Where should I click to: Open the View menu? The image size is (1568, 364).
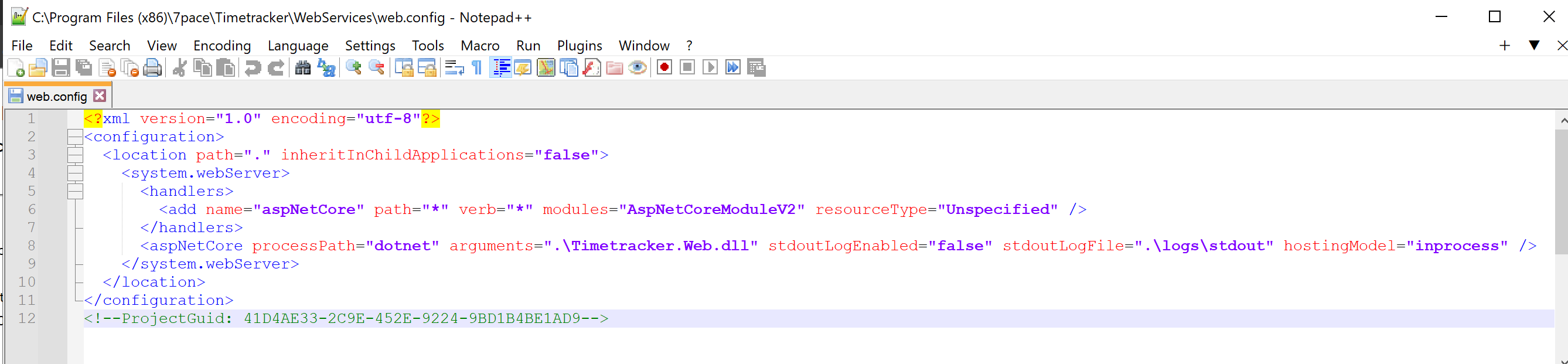pyautogui.click(x=162, y=46)
